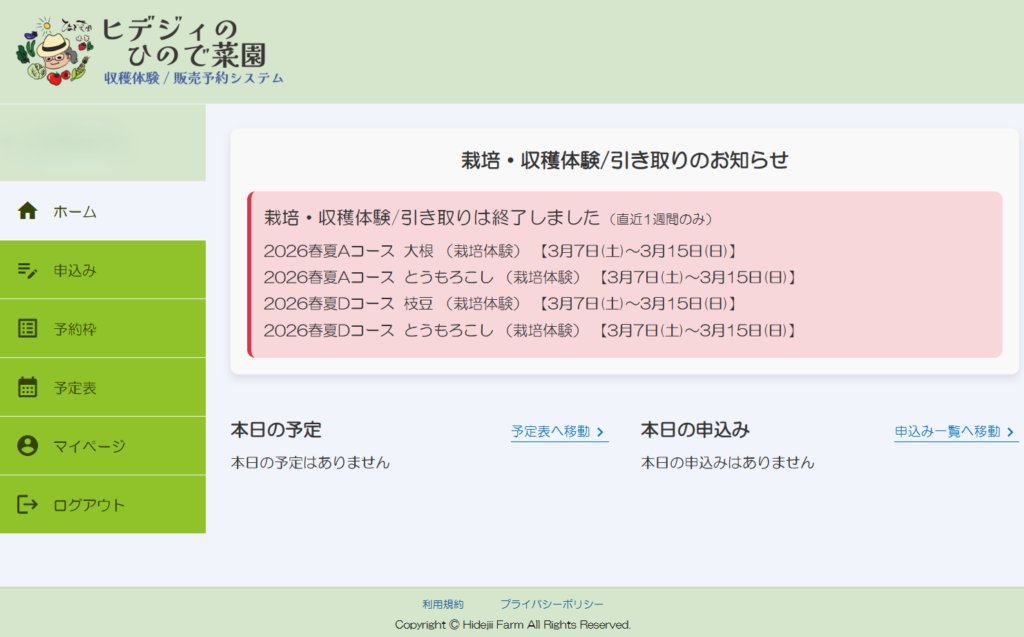Viewport: 1024px width, 637px height.
Task: Follow the 申込み一覧へ移動 link
Action: click(946, 432)
